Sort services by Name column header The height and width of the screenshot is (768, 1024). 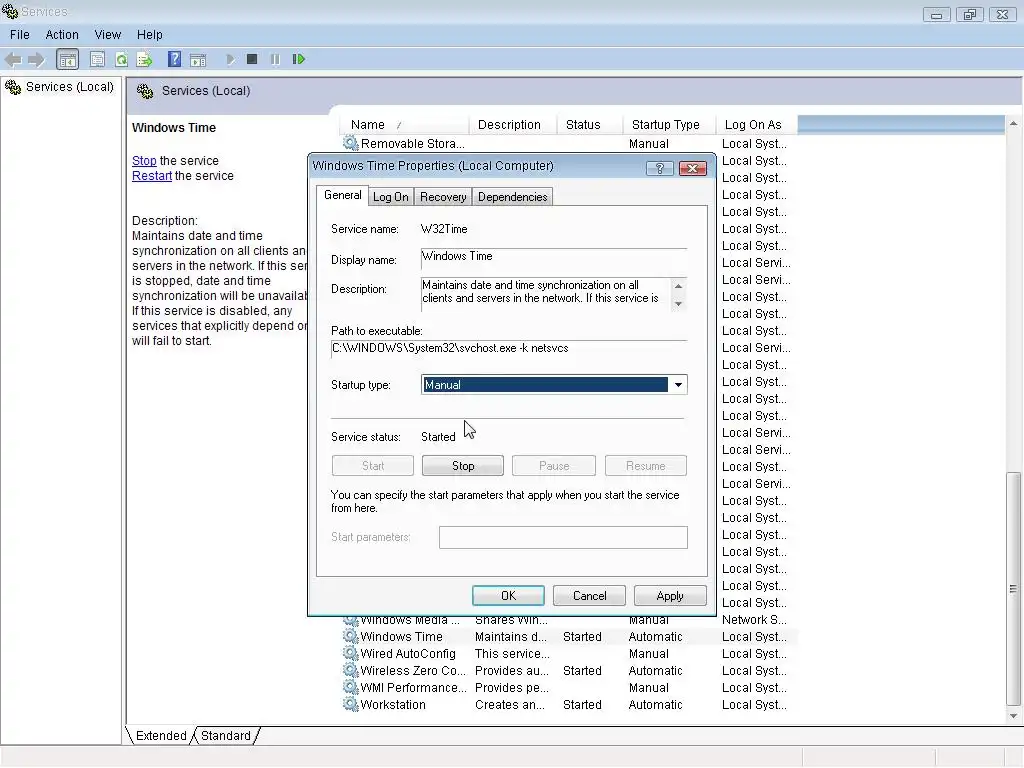click(x=404, y=125)
